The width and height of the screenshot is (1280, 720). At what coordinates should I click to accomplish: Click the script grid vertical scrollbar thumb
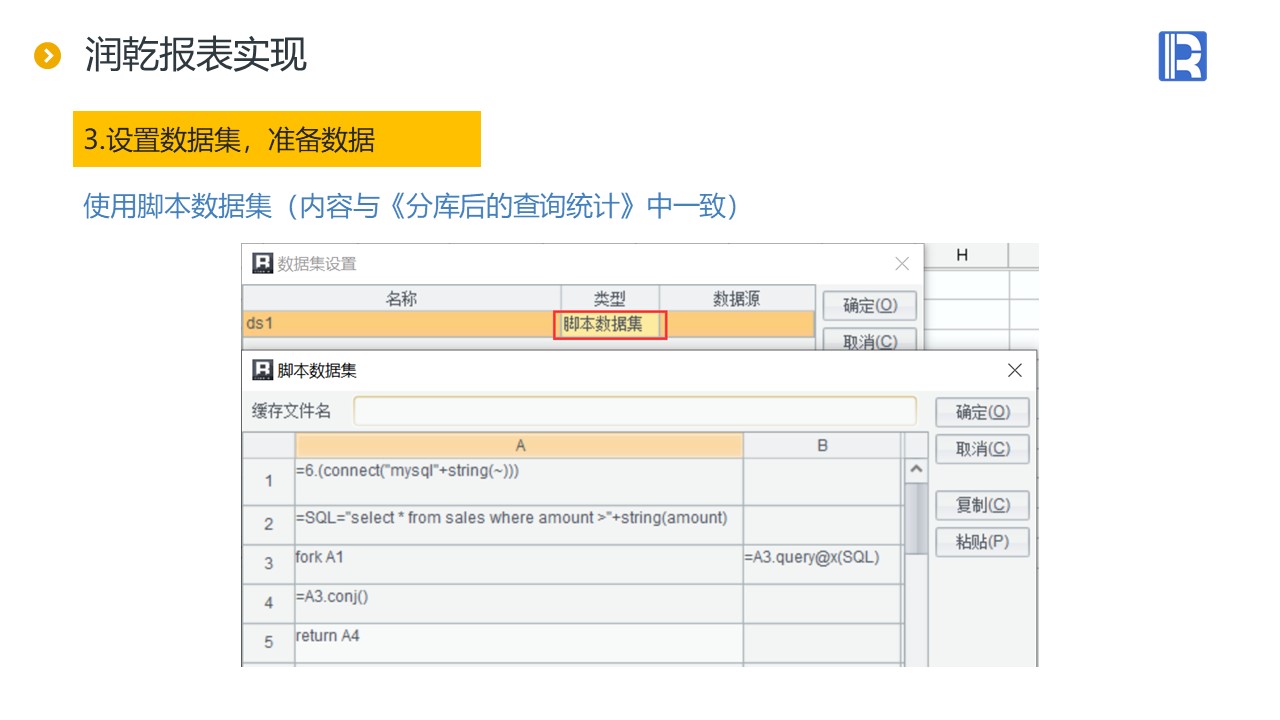coord(915,517)
